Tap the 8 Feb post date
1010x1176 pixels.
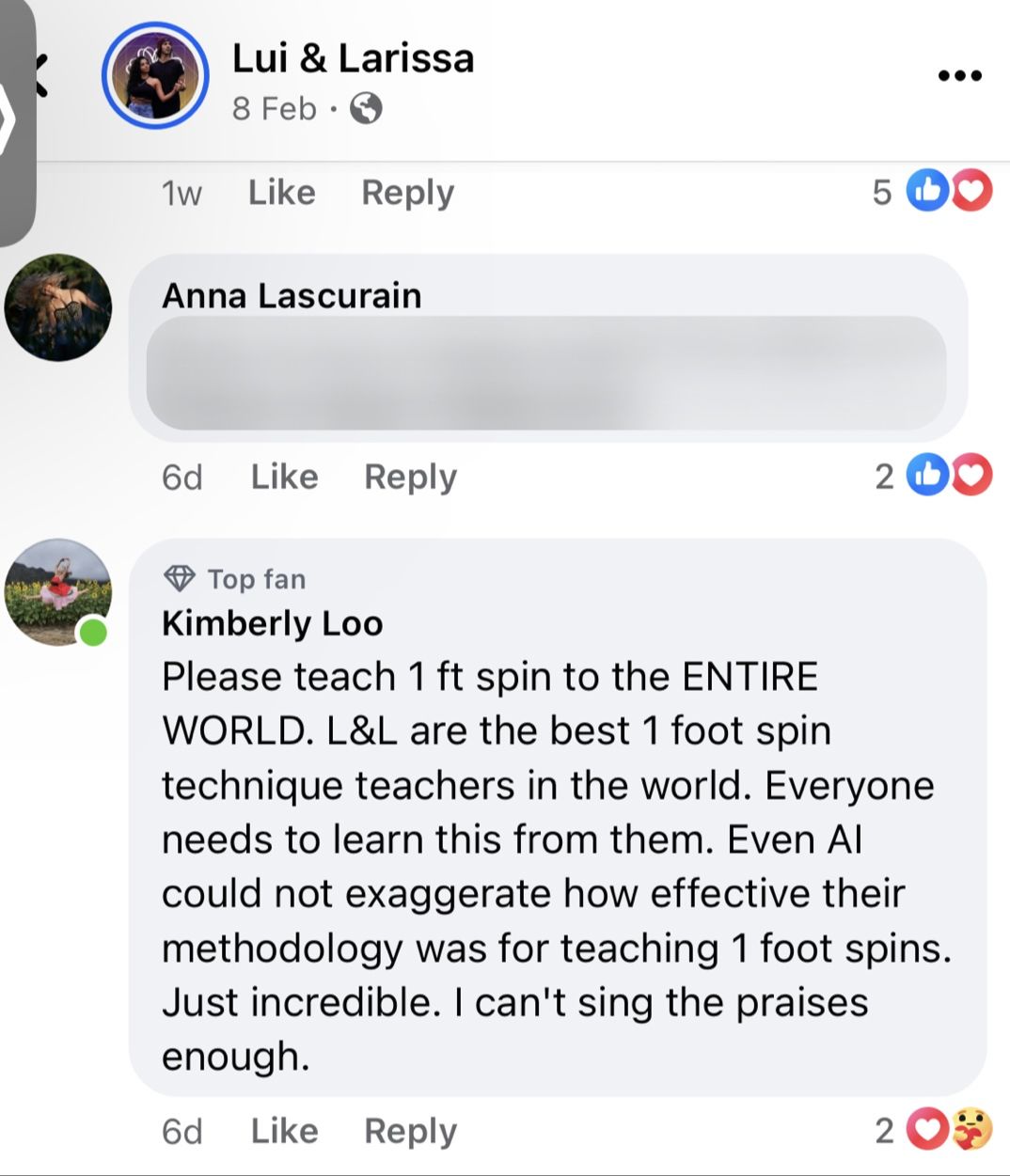click(274, 109)
